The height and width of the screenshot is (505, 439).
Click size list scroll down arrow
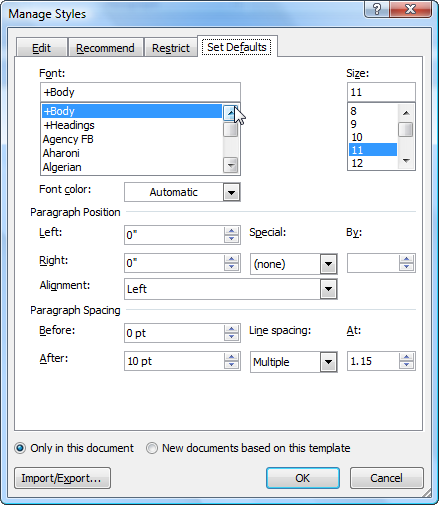tap(406, 161)
